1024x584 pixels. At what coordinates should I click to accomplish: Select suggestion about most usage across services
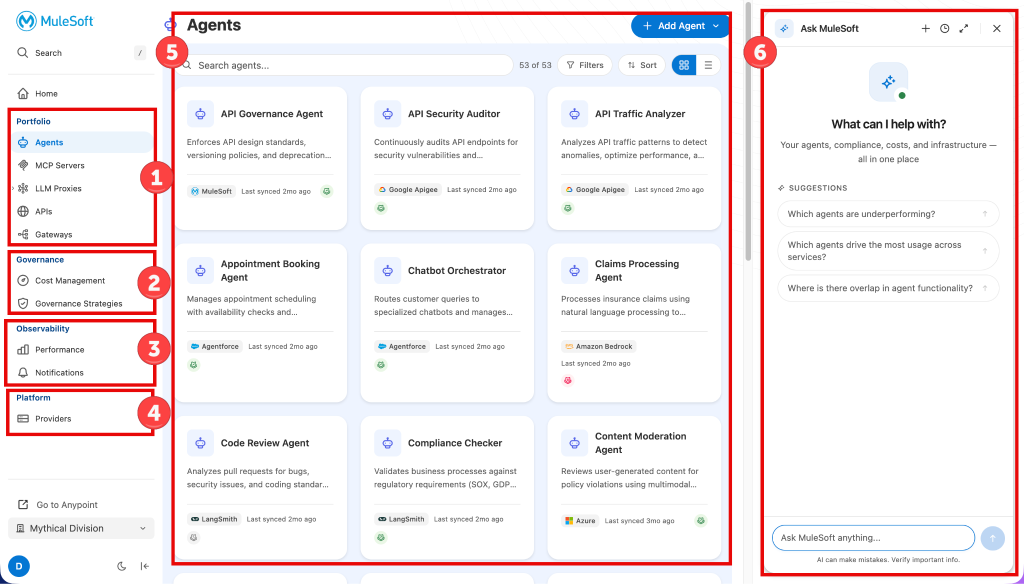pos(888,251)
